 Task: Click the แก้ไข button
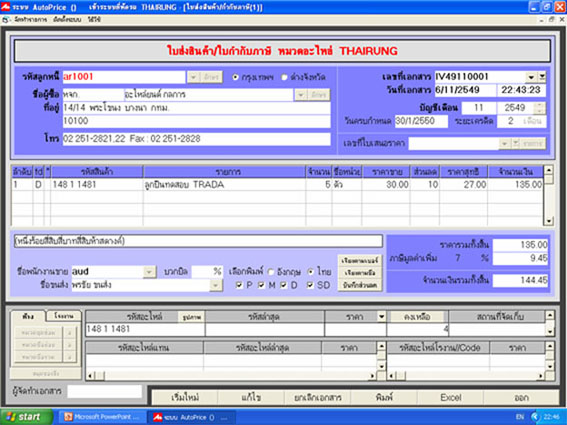click(251, 398)
